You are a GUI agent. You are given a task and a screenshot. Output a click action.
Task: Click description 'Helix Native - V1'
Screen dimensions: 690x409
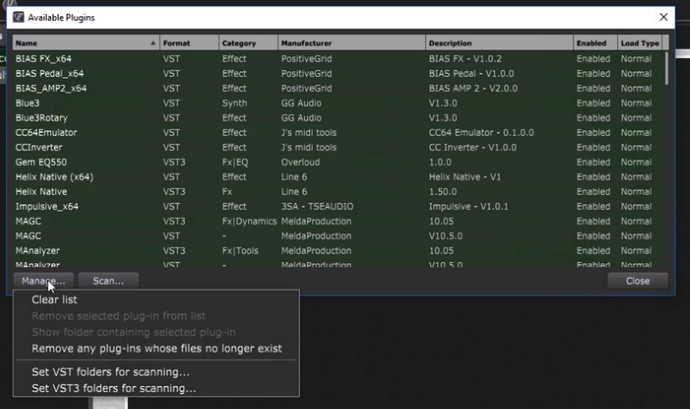point(465,177)
